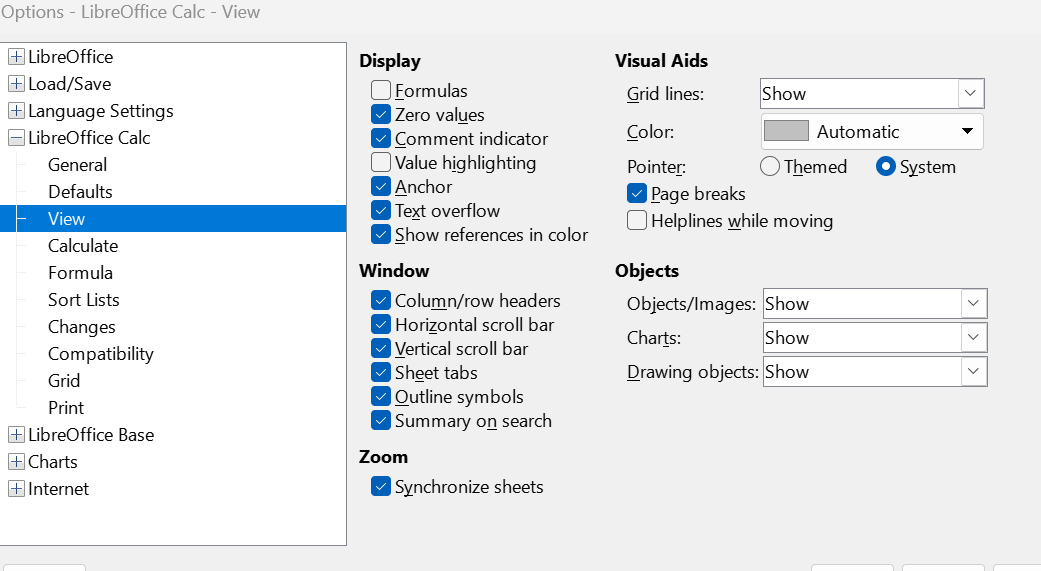Expand the LibreOffice tree node
The height and width of the screenshot is (571, 1041).
pos(16,57)
